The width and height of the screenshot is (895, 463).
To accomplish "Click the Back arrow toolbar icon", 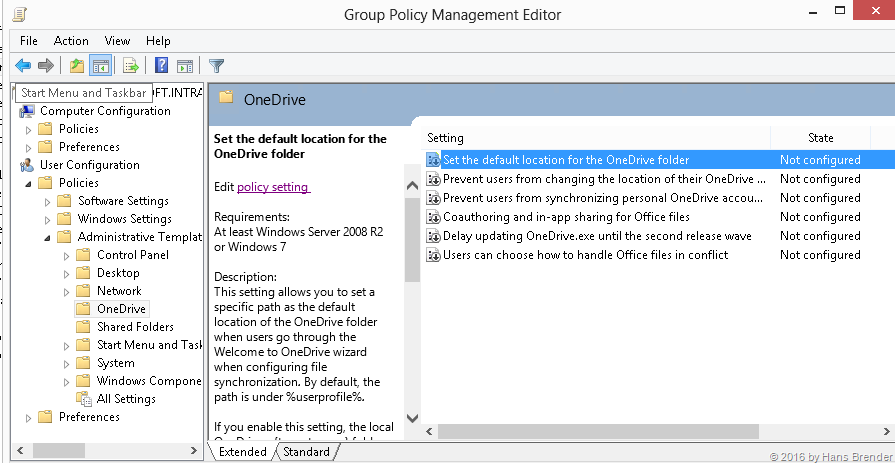I will tap(22, 66).
